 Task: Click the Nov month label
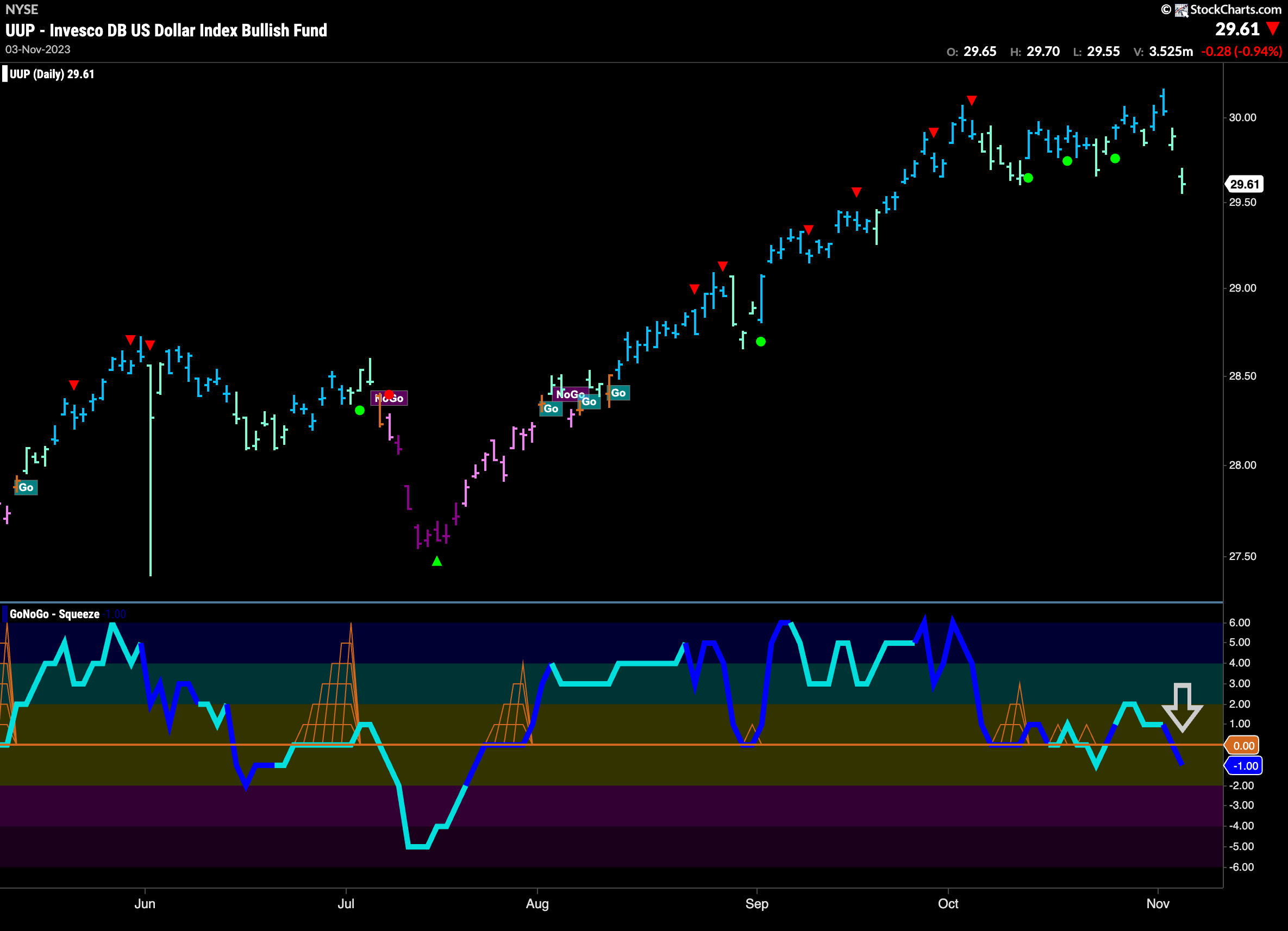coord(1158,904)
